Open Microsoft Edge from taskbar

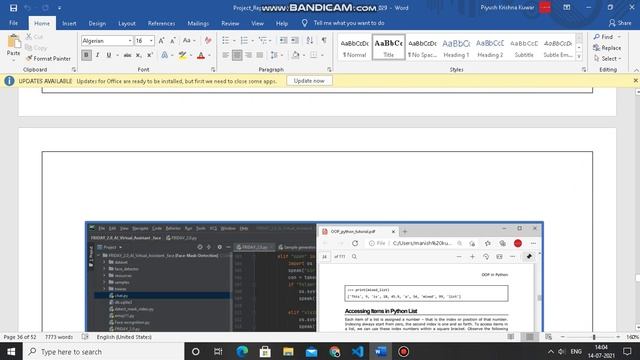[242, 351]
